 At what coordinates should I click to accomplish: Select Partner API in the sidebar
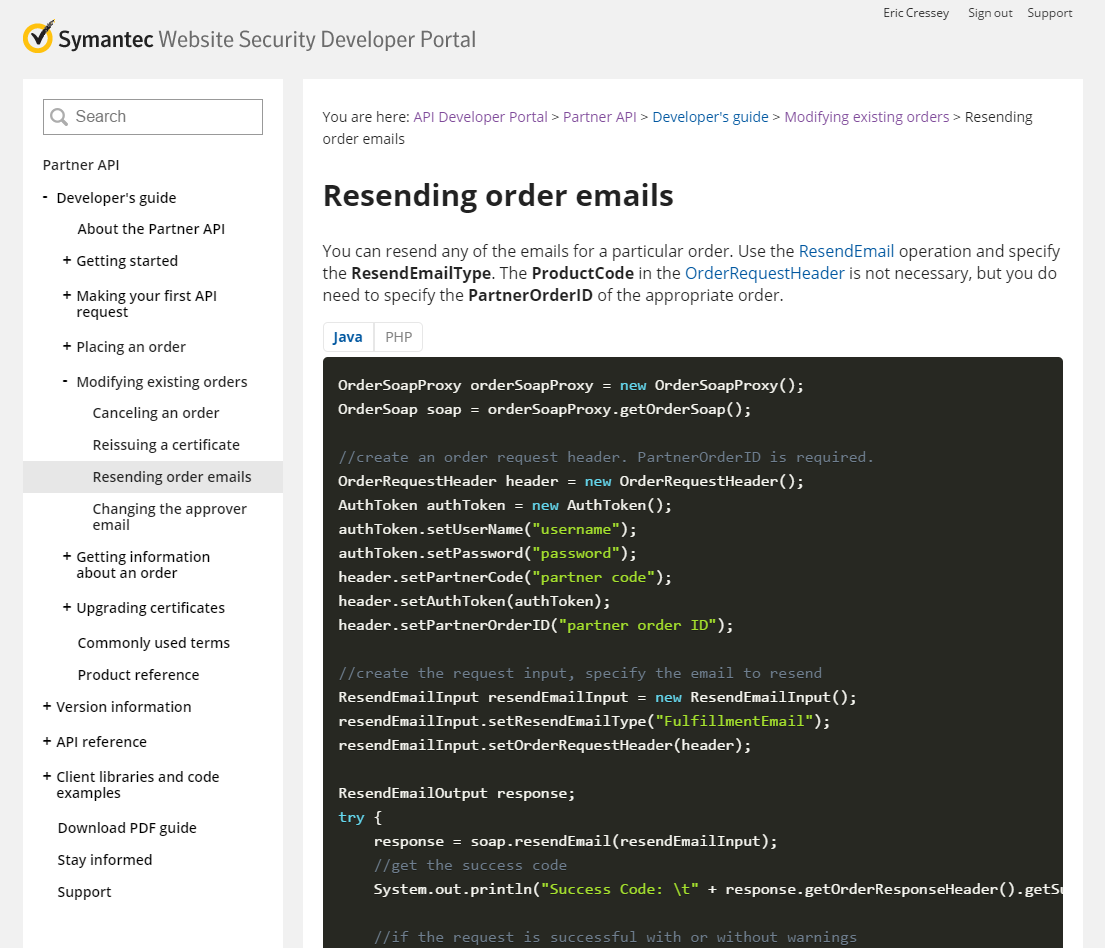tap(81, 165)
